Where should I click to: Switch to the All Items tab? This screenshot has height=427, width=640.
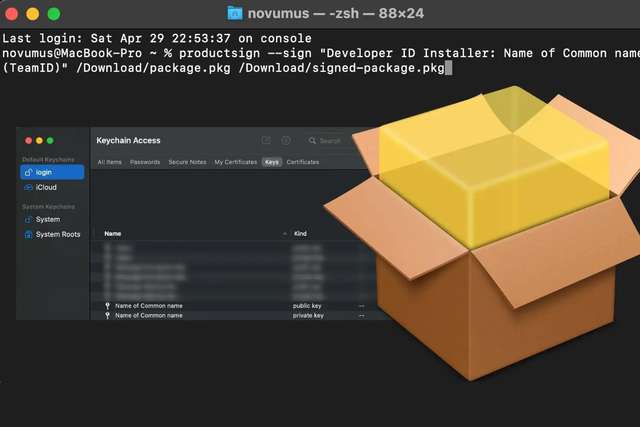[109, 162]
